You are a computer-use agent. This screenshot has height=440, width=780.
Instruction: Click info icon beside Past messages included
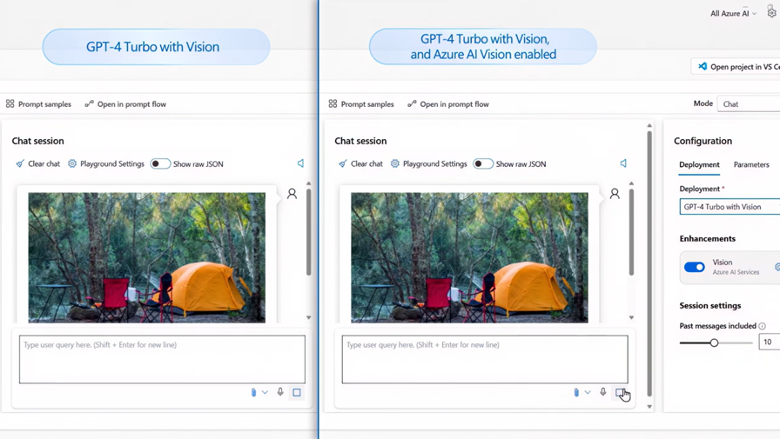click(x=762, y=326)
